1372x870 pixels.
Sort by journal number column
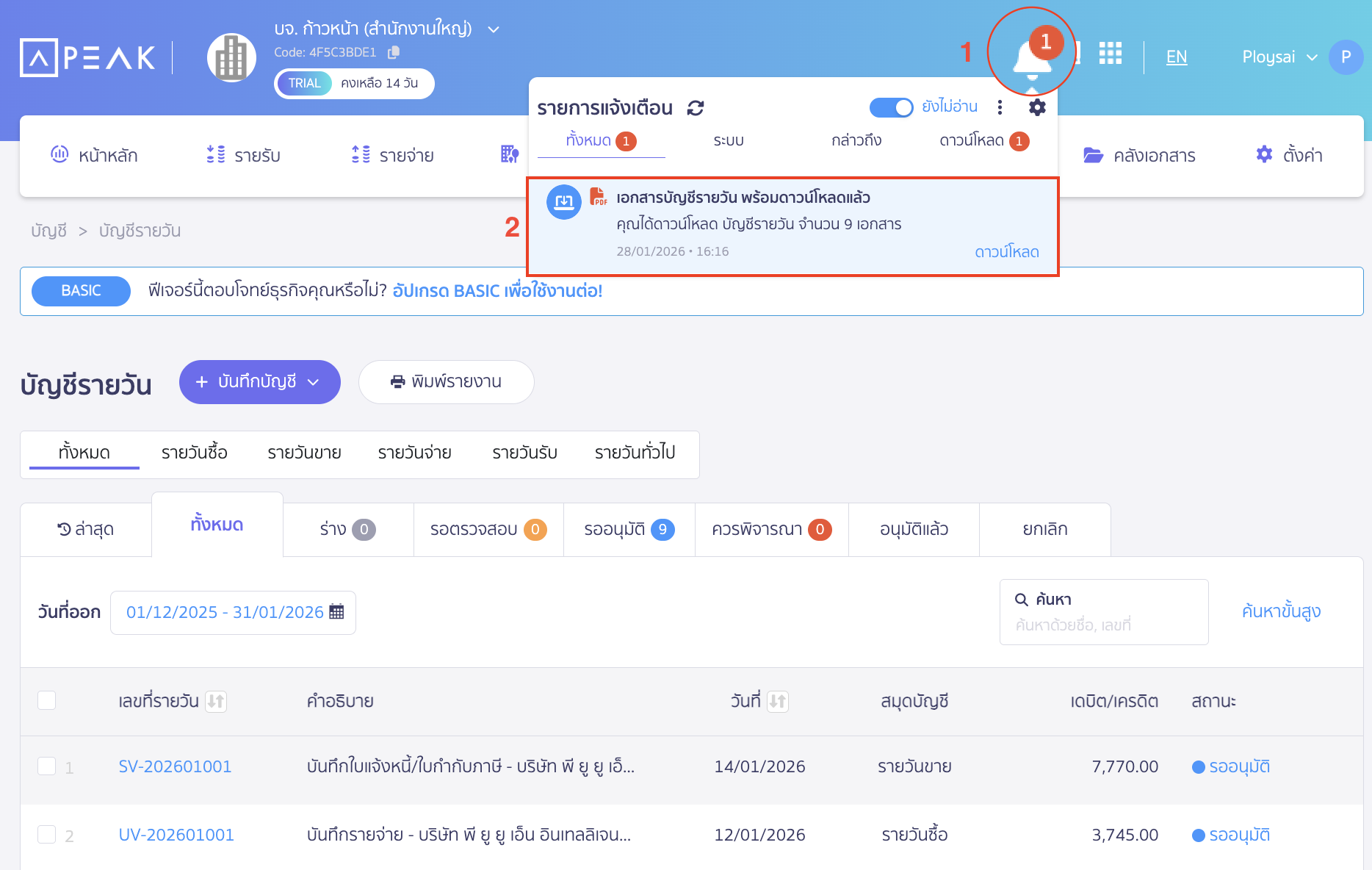[216, 701]
